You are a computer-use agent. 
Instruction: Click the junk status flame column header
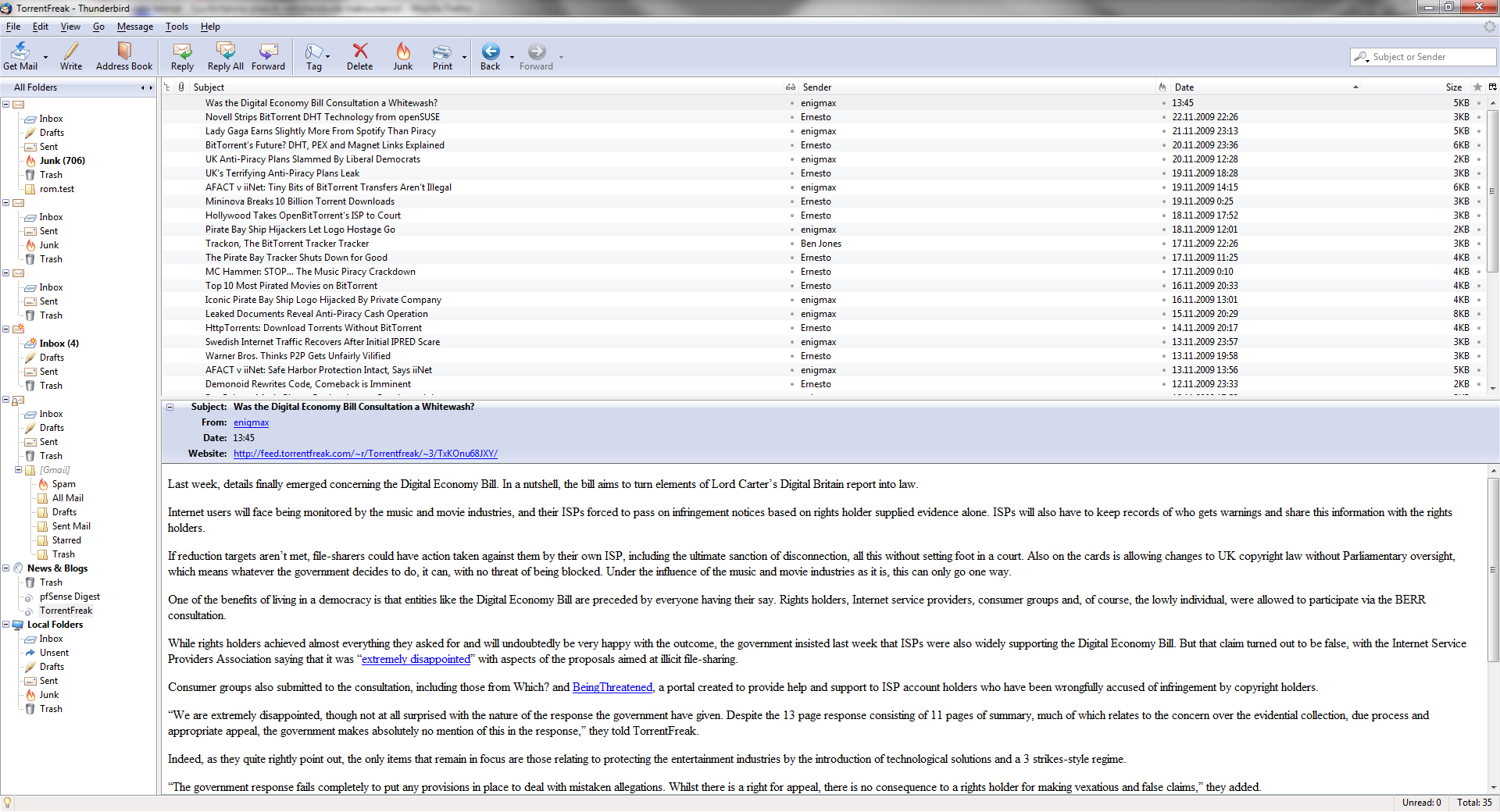[x=1162, y=87]
